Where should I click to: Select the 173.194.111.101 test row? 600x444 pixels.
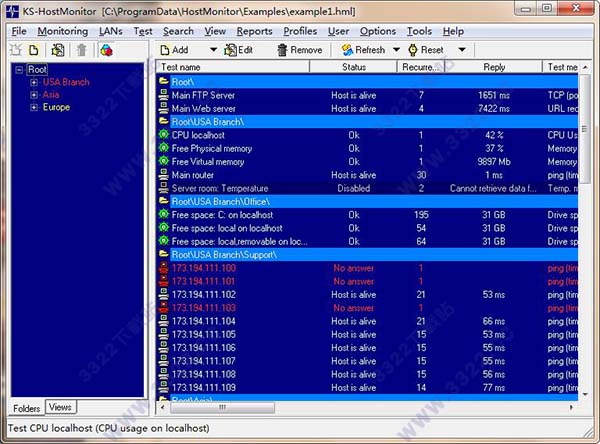tap(367, 281)
